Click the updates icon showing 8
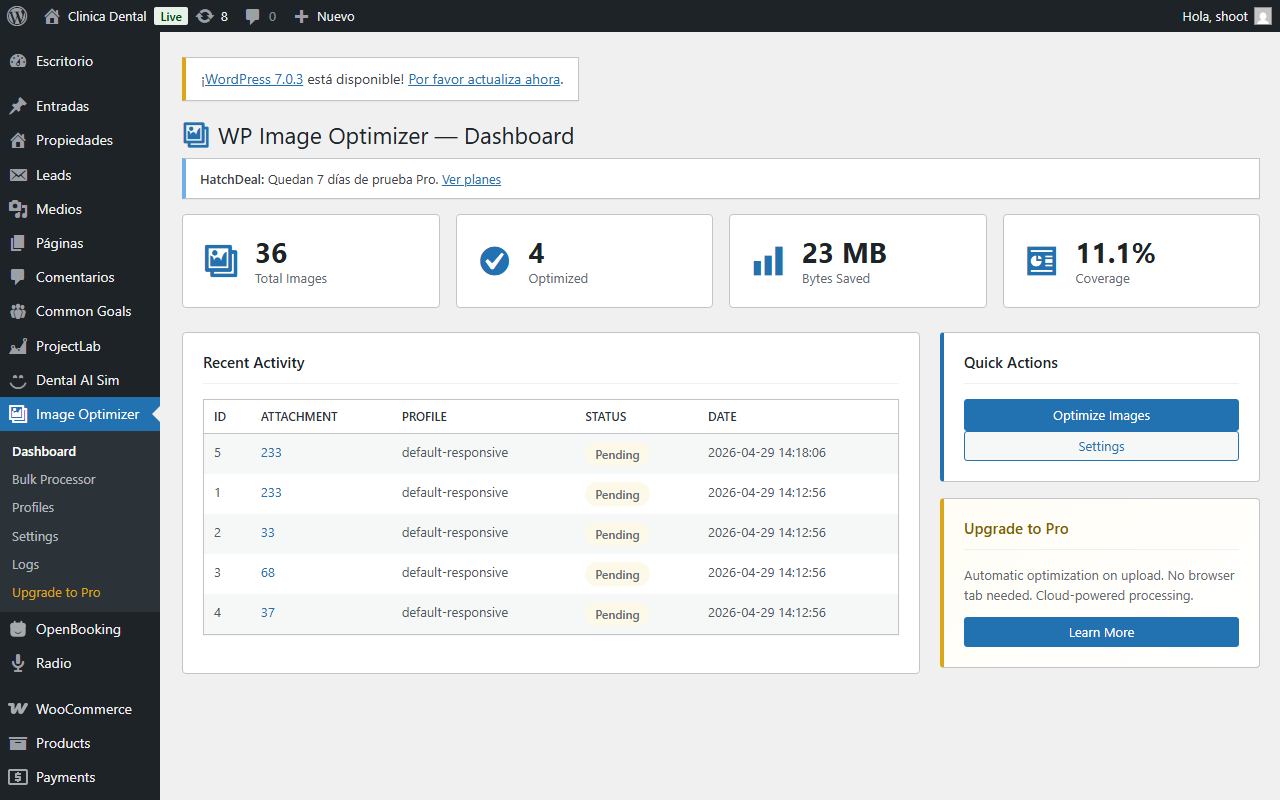The height and width of the screenshot is (800, 1280). (205, 16)
